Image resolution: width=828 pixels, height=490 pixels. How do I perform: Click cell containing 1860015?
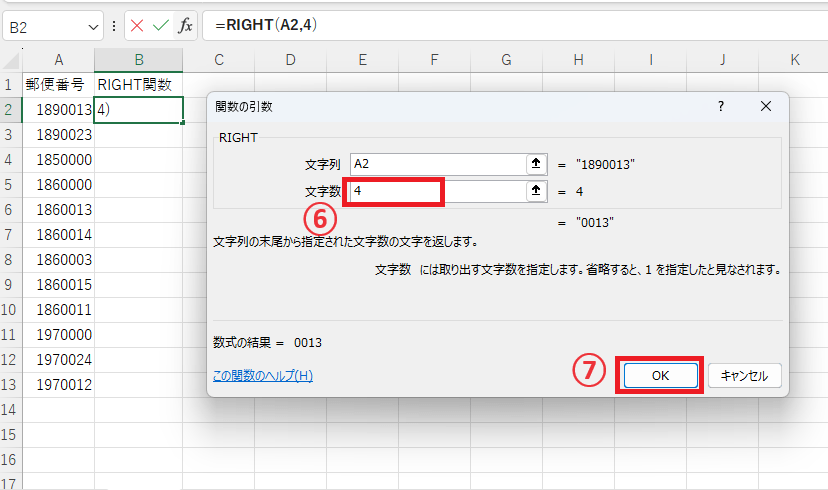point(59,285)
